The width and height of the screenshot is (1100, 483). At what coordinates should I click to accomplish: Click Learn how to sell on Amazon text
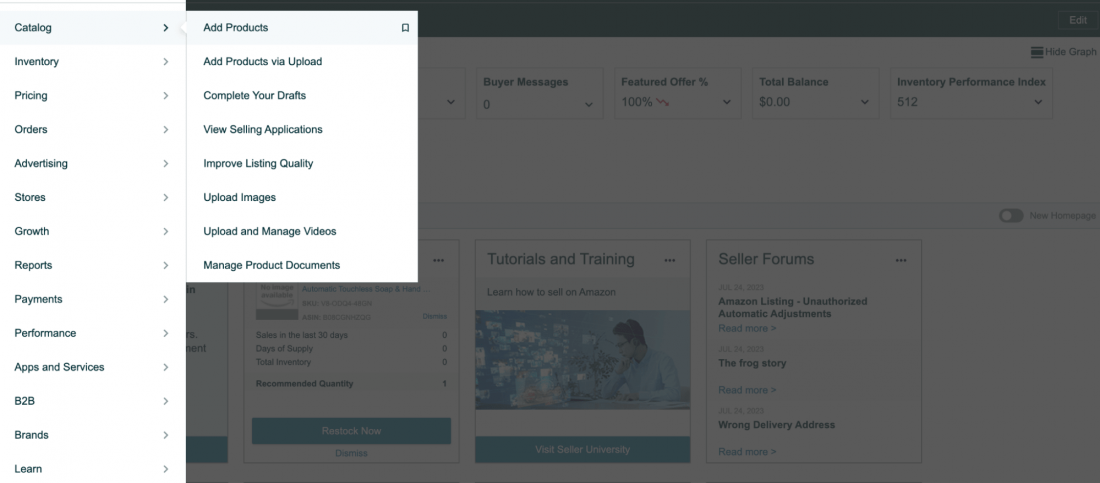tap(551, 292)
